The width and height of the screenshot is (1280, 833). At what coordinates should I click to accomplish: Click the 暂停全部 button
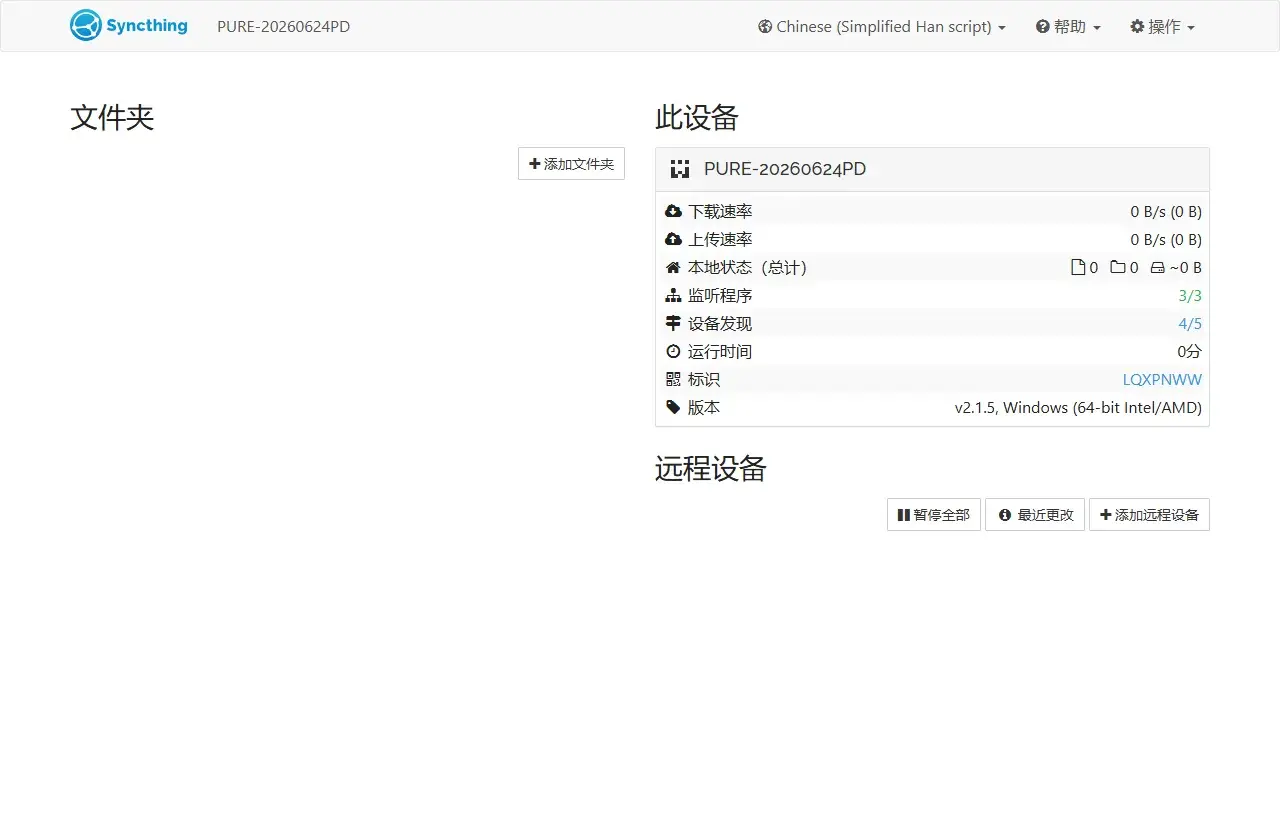(933, 515)
